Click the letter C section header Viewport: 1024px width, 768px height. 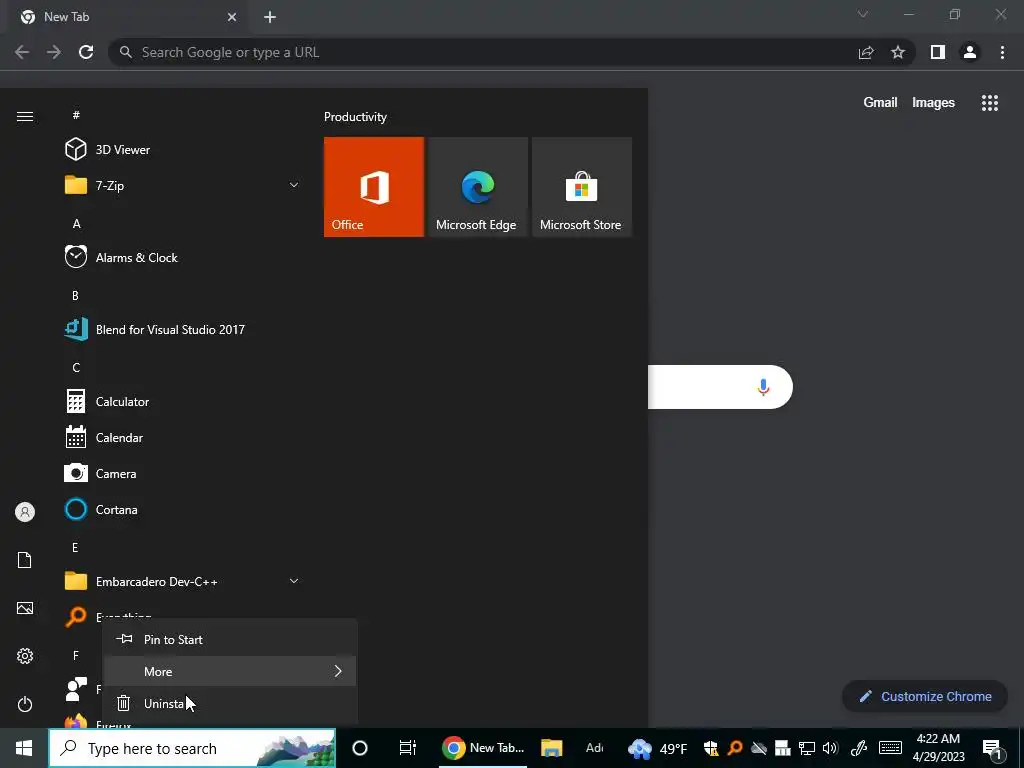[x=76, y=368]
